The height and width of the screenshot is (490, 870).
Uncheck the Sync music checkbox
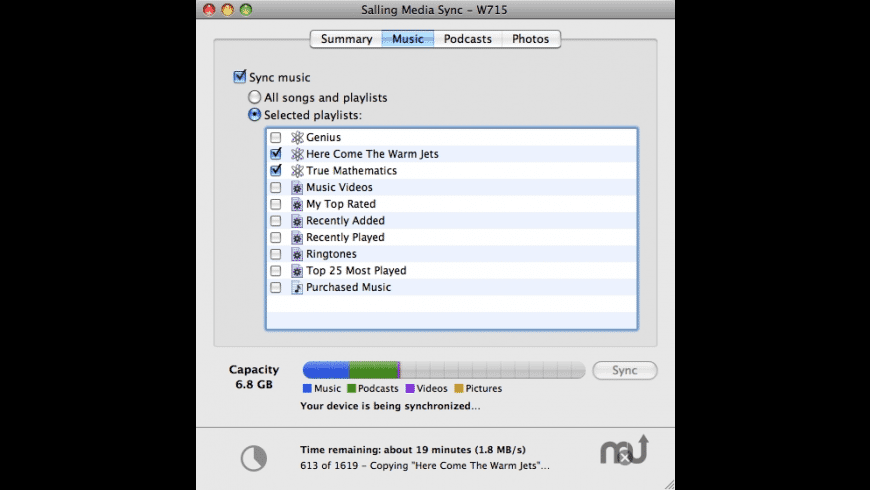click(240, 77)
